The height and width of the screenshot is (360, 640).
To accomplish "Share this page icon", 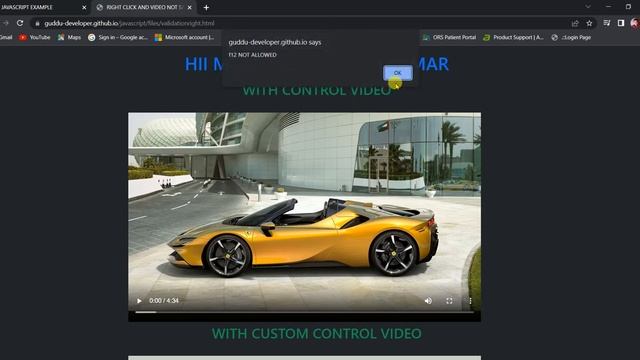I will click(575, 23).
